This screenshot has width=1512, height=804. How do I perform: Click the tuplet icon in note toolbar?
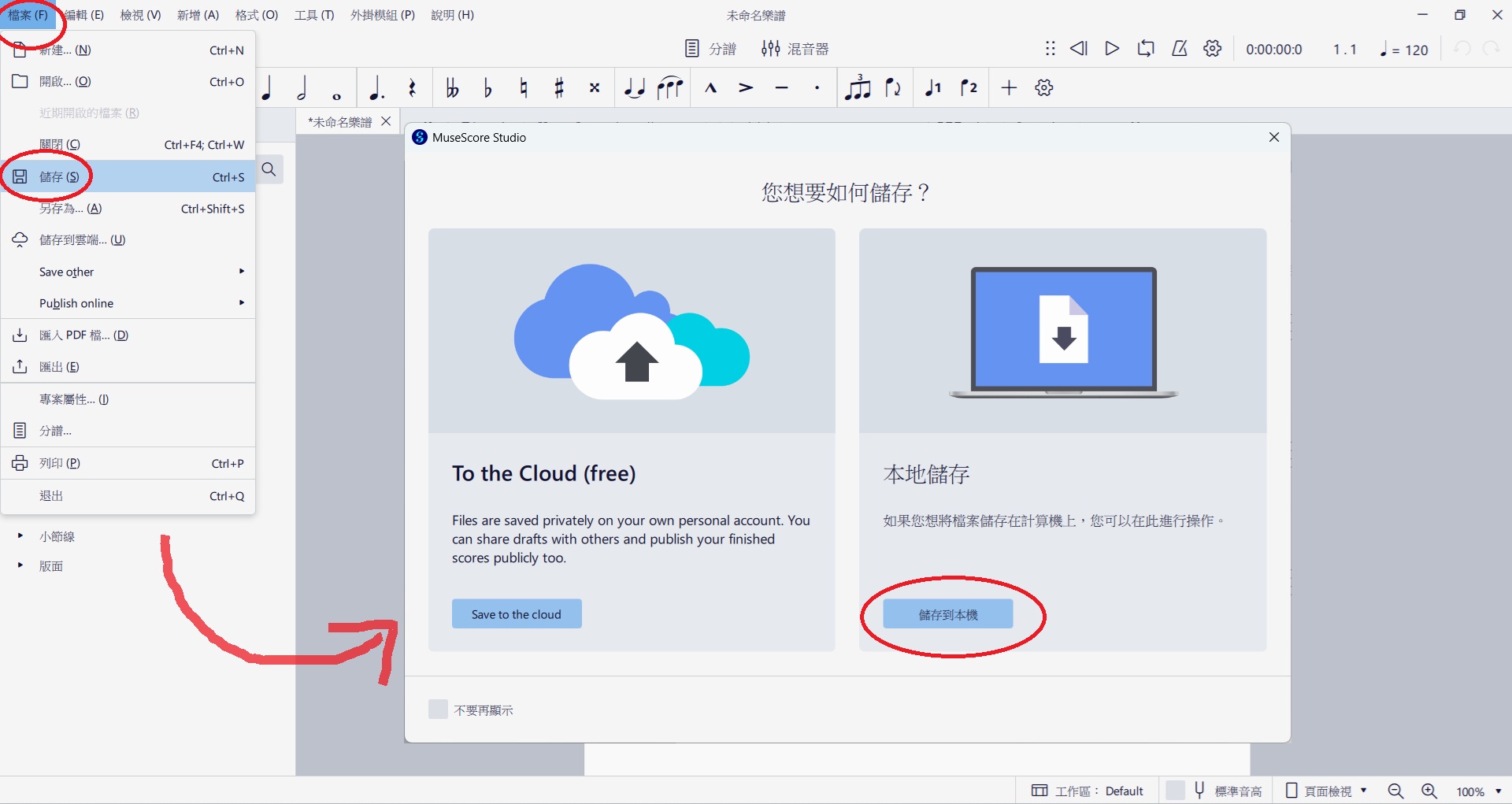click(858, 88)
